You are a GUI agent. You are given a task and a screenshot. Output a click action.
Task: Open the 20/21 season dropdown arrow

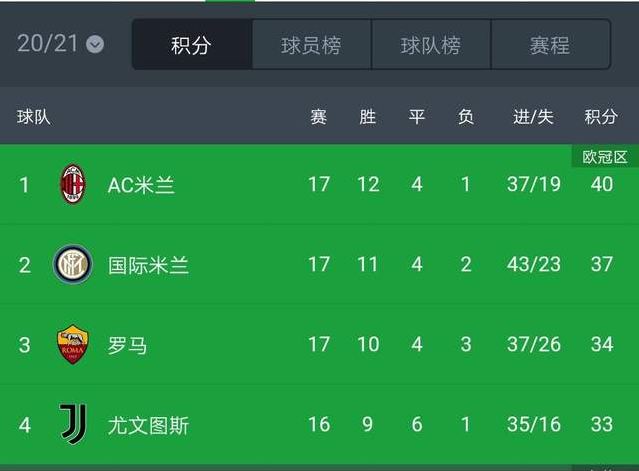click(x=95, y=44)
